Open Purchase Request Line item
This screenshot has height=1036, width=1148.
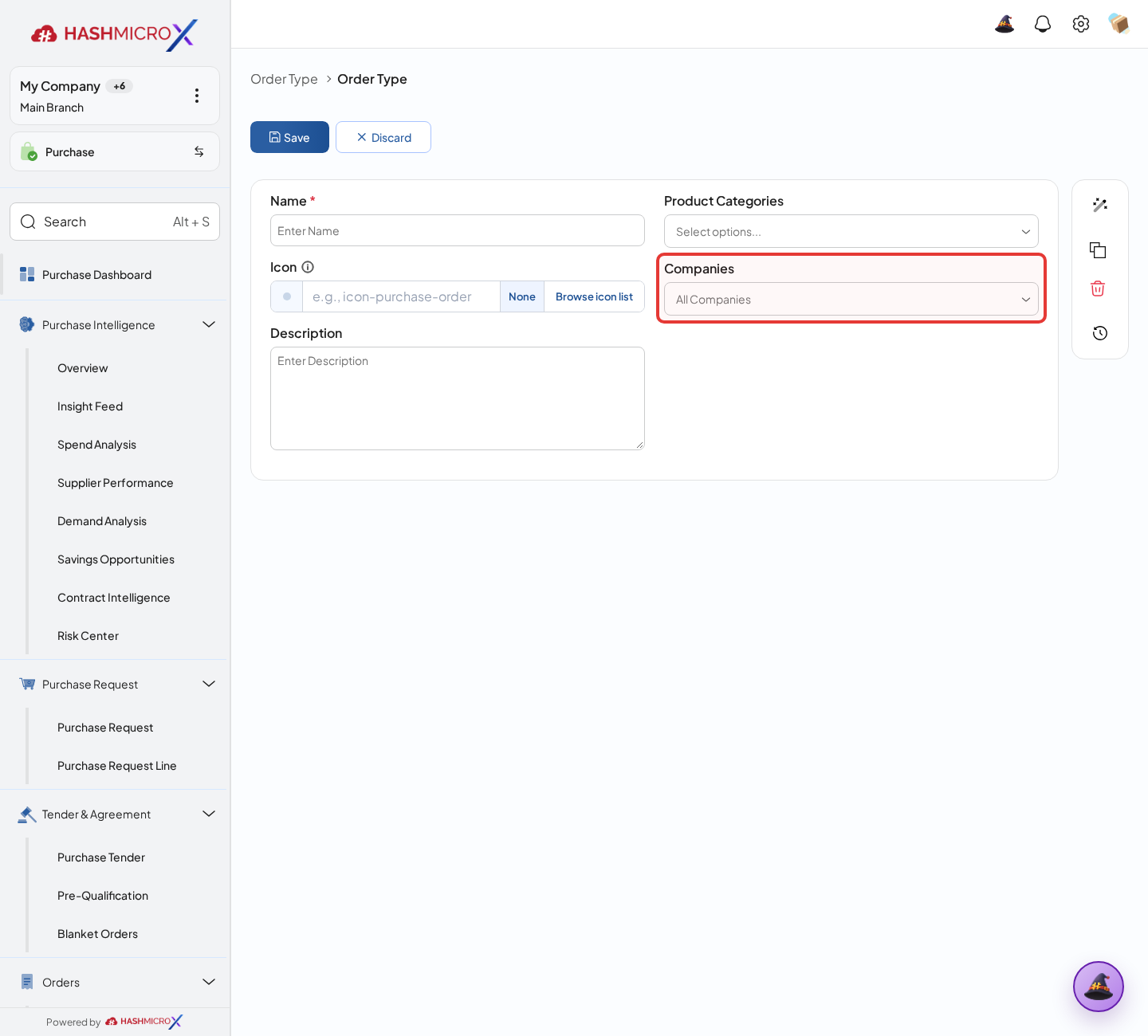point(116,766)
